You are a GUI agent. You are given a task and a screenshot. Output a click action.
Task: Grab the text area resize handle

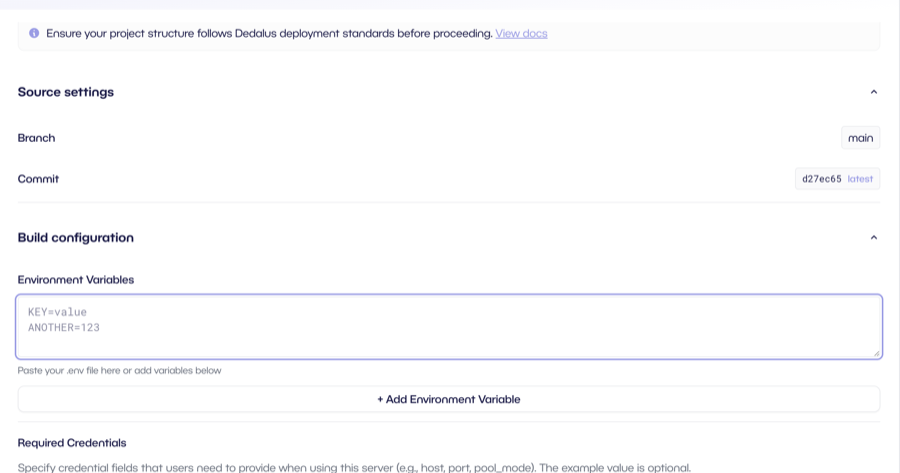[x=876, y=354]
